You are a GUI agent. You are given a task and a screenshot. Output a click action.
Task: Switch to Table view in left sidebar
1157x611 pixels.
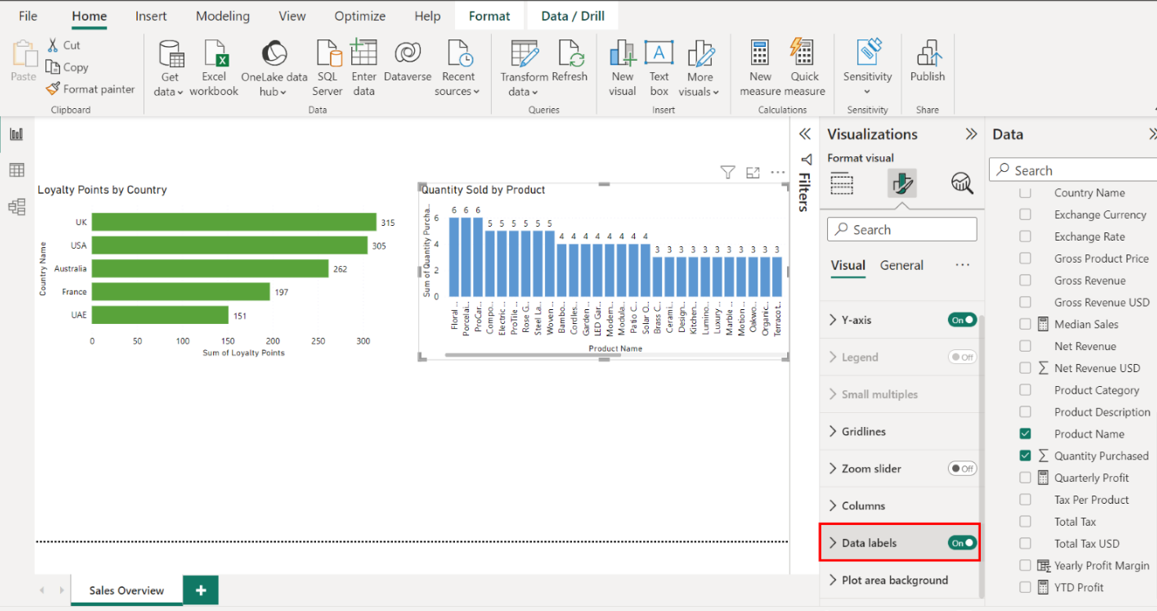(17, 171)
